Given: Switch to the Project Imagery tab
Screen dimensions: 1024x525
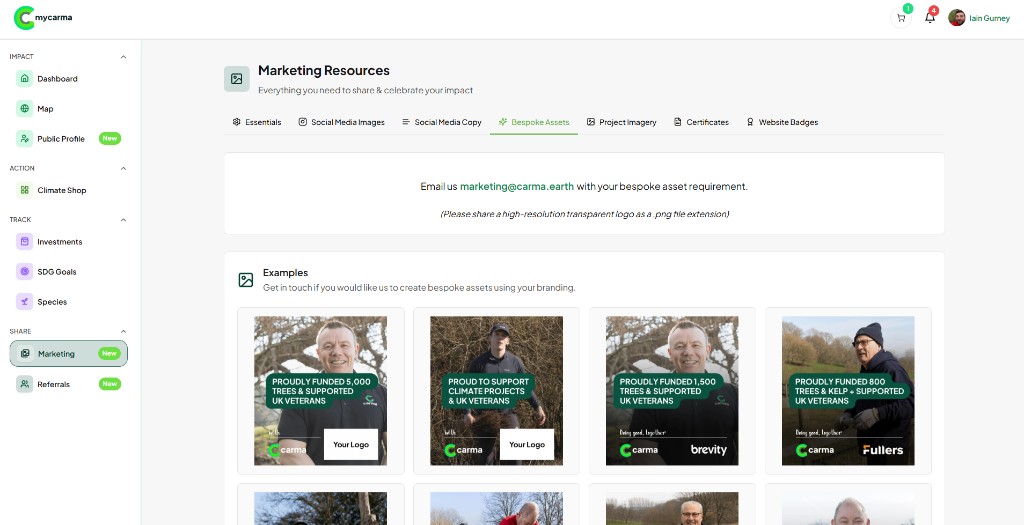Looking at the screenshot, I should tap(622, 122).
